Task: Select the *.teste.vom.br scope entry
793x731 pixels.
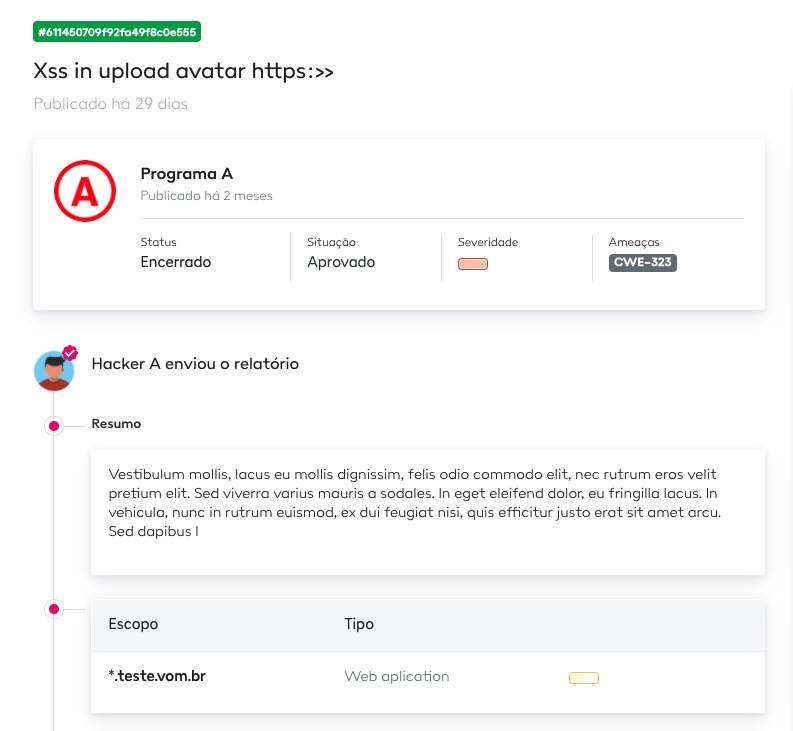Action: [x=157, y=676]
